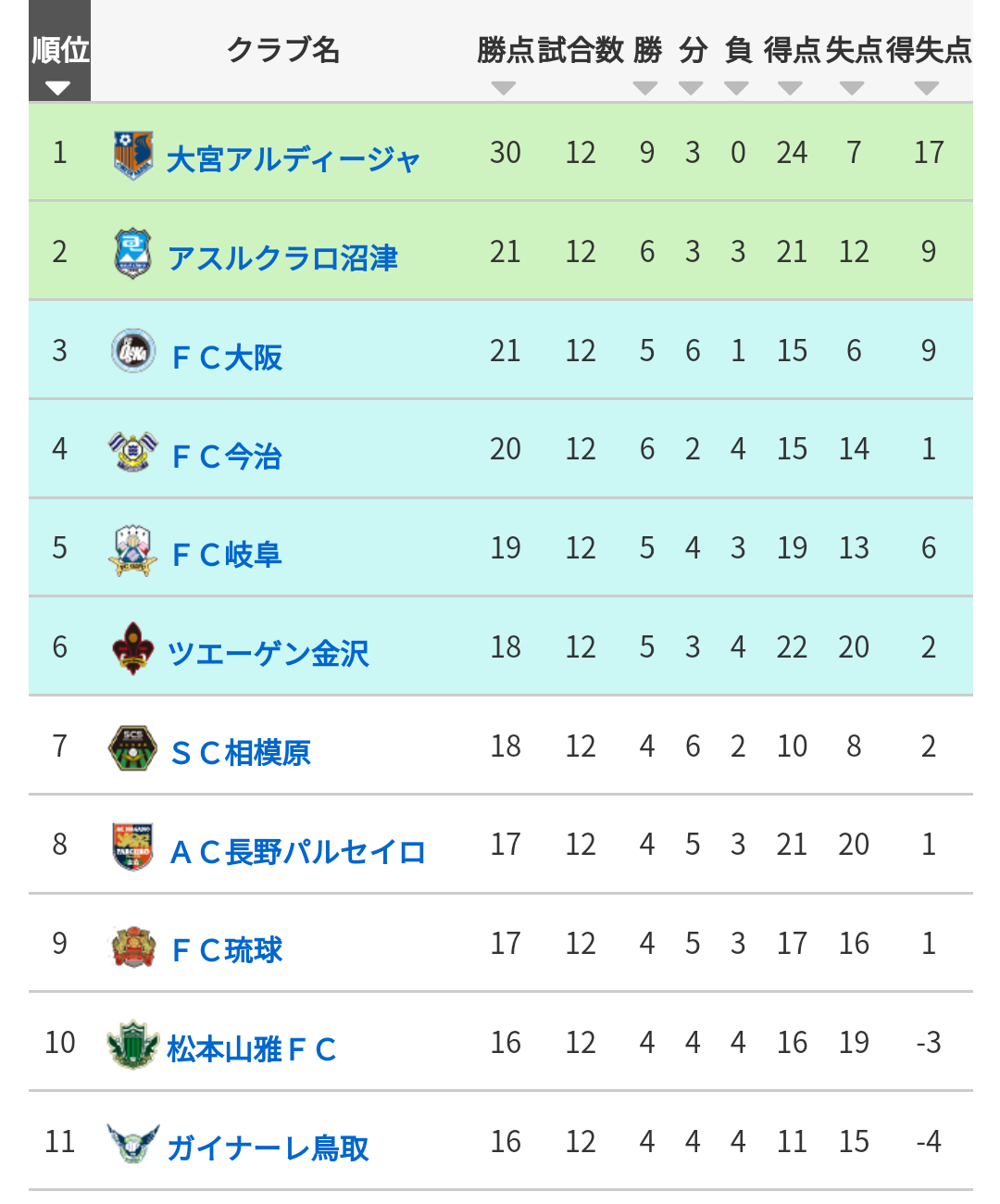This screenshot has width=1000, height=1204.
Task: Open ＦＣ琉球 team link
Action: click(228, 950)
